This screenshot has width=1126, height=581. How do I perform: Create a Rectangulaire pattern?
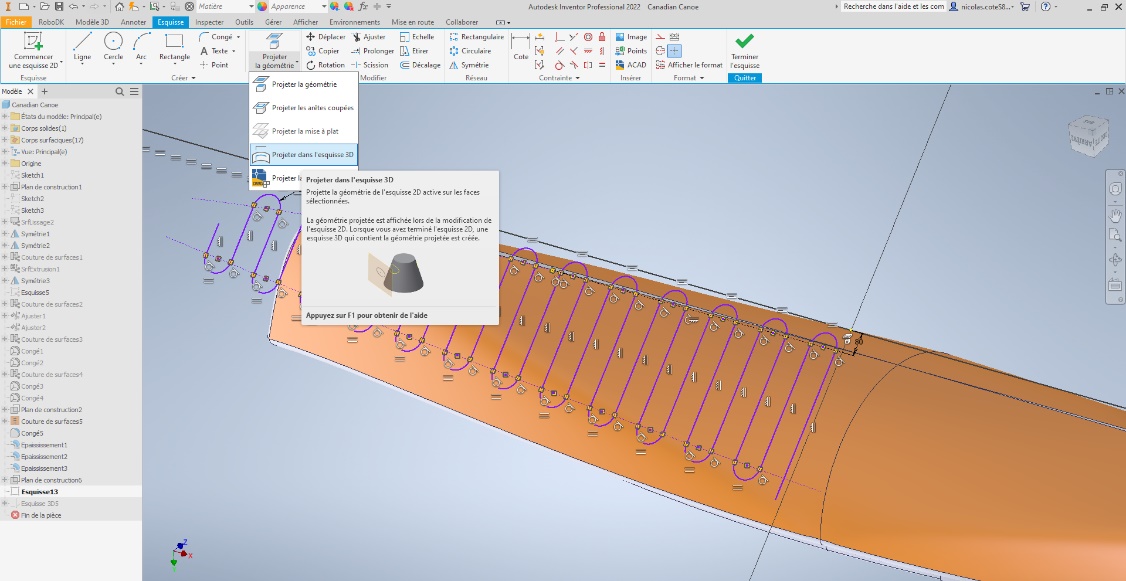(x=477, y=37)
